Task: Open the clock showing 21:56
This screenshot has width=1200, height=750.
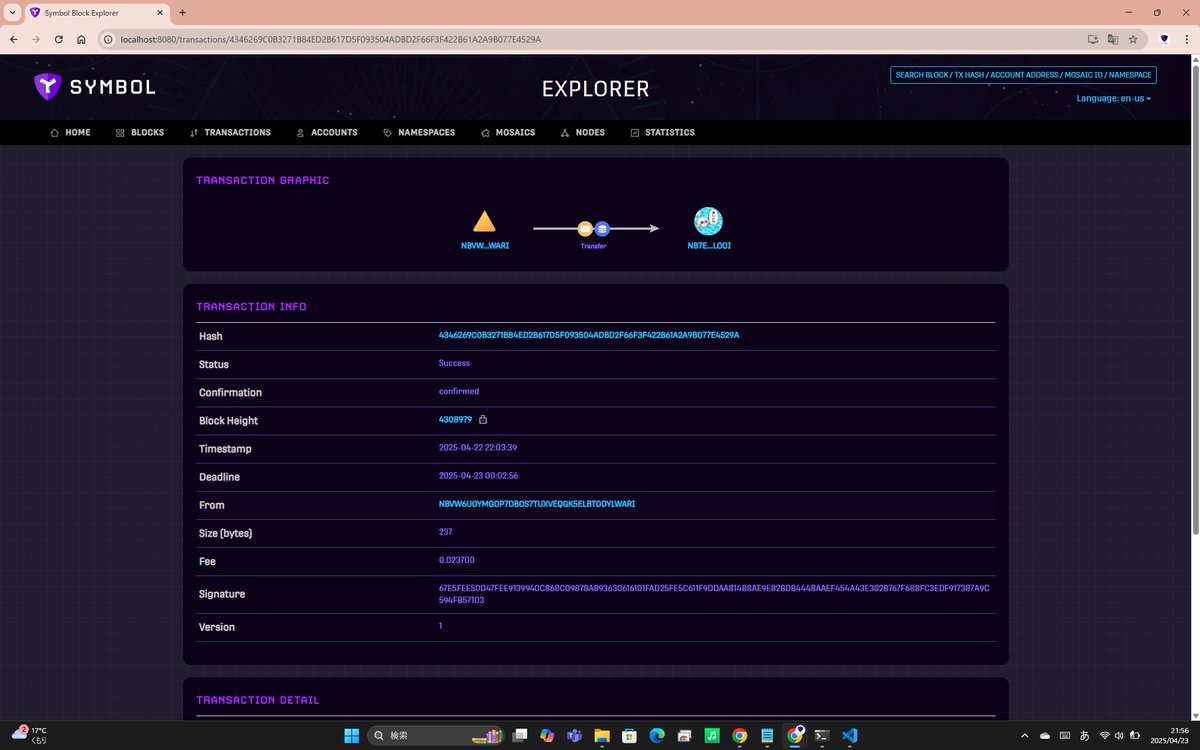Action: [1169, 735]
